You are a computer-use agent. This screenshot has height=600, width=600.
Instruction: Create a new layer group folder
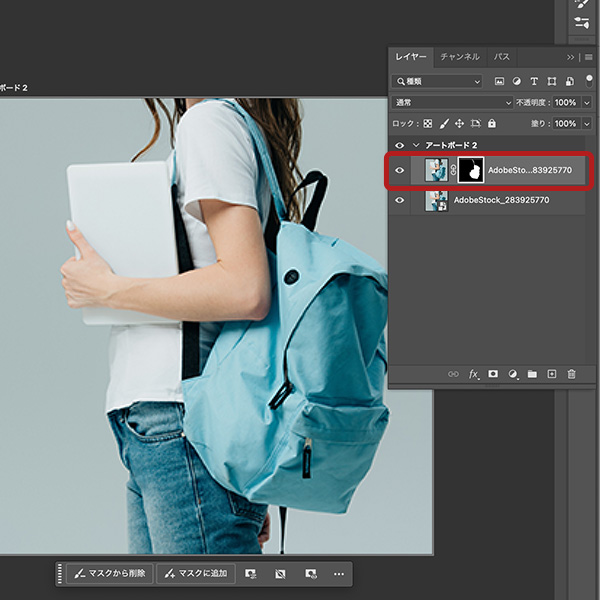(x=532, y=374)
